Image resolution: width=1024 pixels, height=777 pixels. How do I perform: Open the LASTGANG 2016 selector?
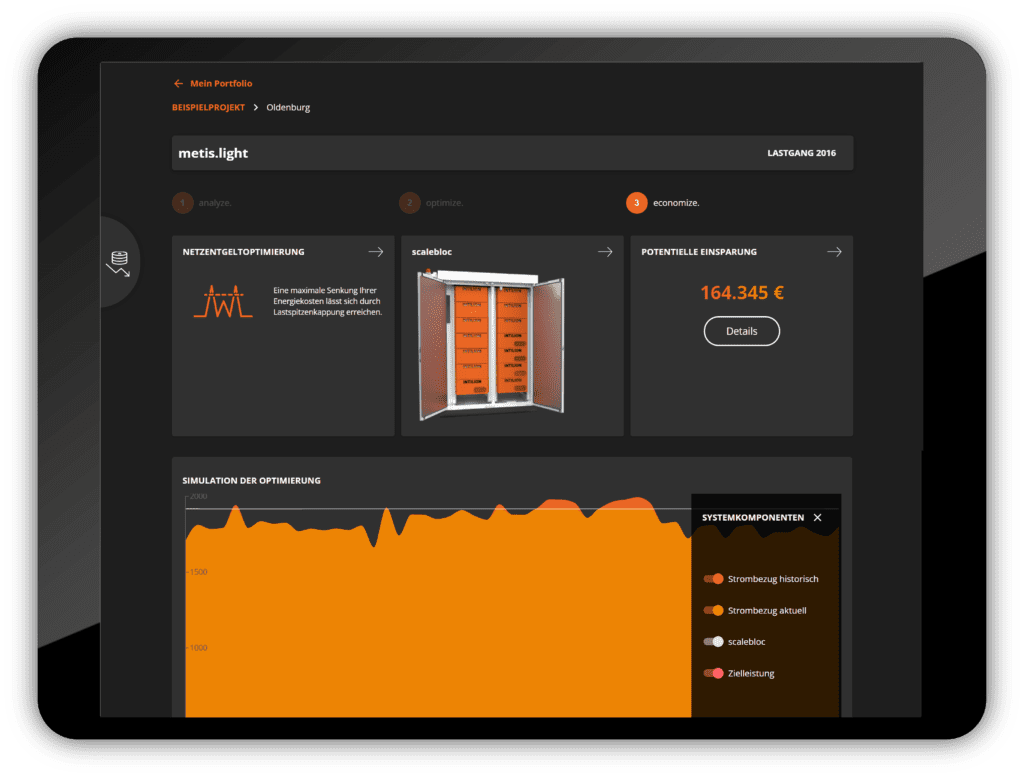click(801, 153)
